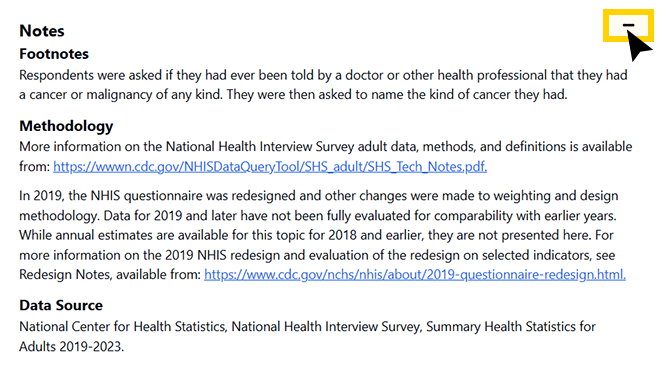Click the sentence starting 'More information on the National'
The height and width of the screenshot is (372, 660).
point(326,157)
